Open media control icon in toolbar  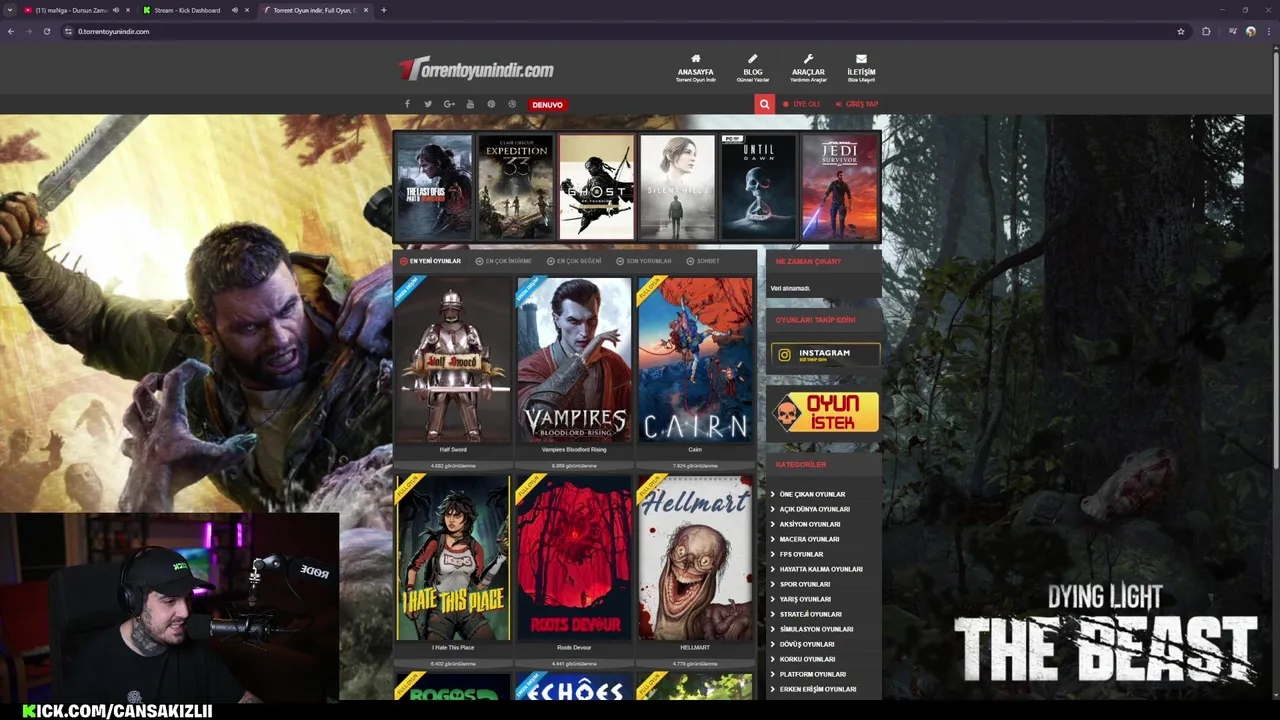coord(1233,31)
